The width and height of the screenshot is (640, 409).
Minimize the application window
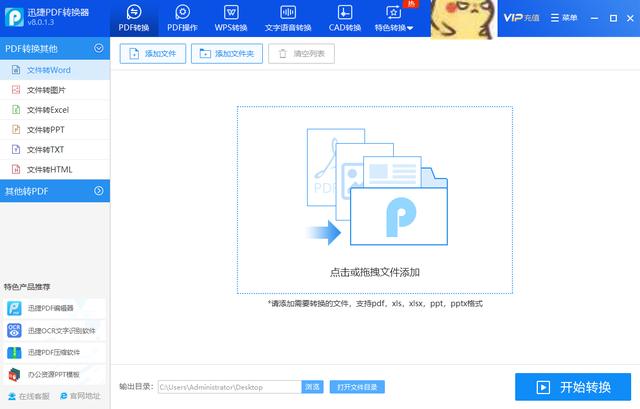594,18
